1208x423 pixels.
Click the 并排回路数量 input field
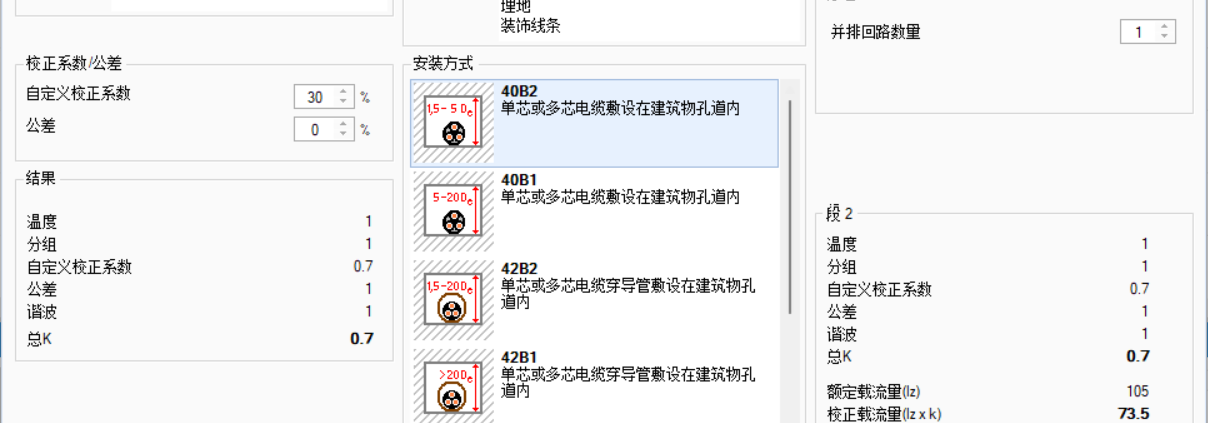pyautogui.click(x=1139, y=32)
